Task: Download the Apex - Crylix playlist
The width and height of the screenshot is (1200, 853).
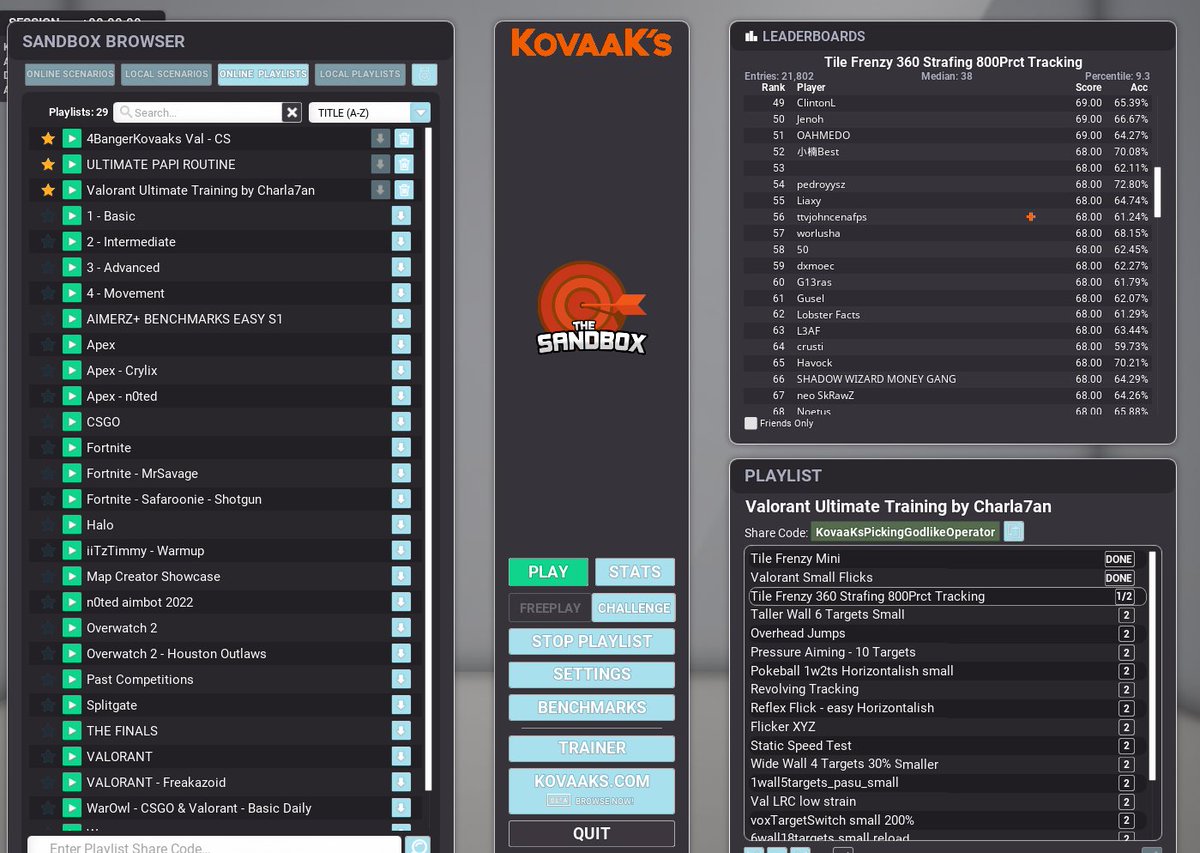Action: click(401, 371)
